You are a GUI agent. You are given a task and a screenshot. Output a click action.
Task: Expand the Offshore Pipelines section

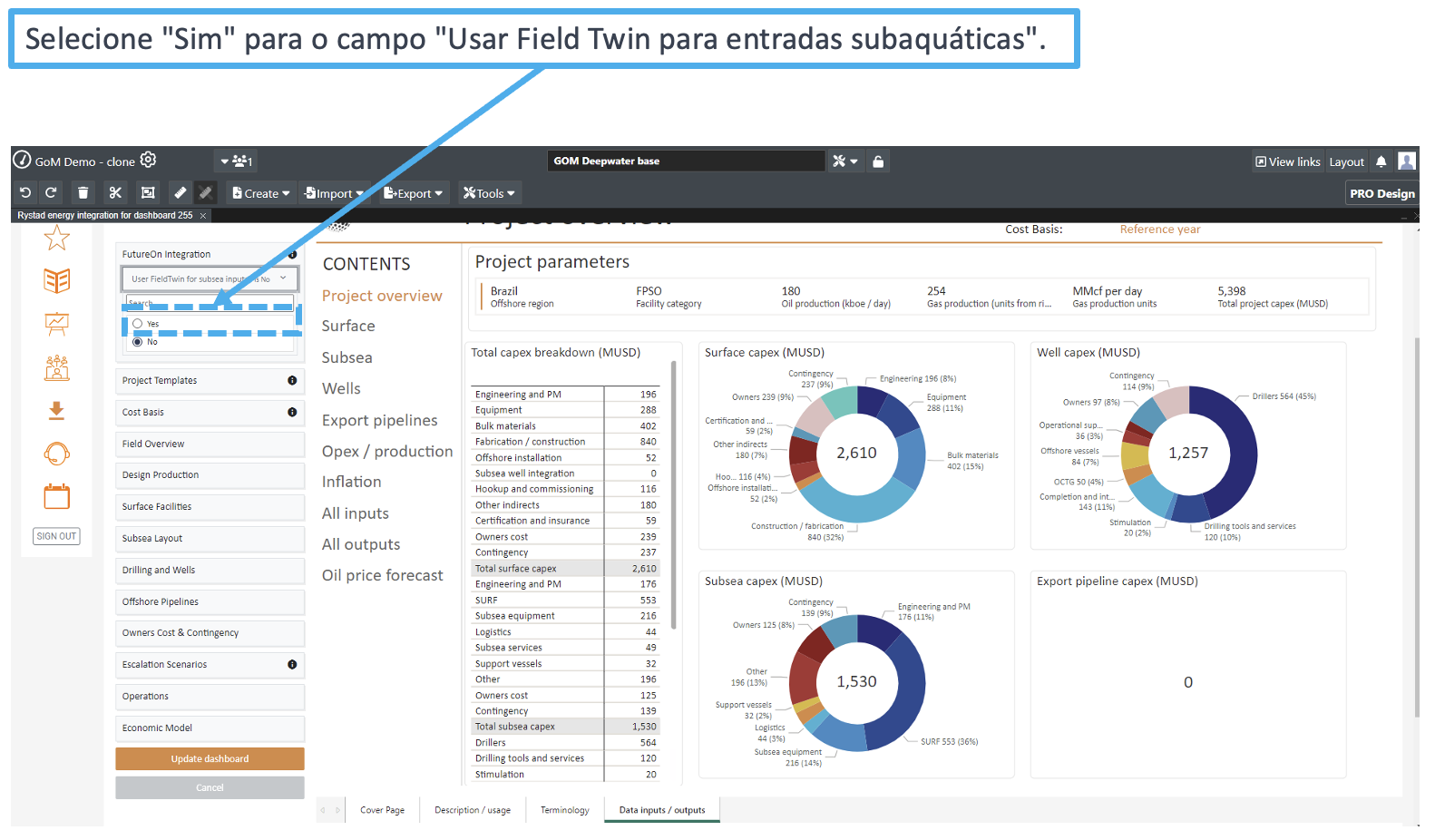tap(210, 602)
